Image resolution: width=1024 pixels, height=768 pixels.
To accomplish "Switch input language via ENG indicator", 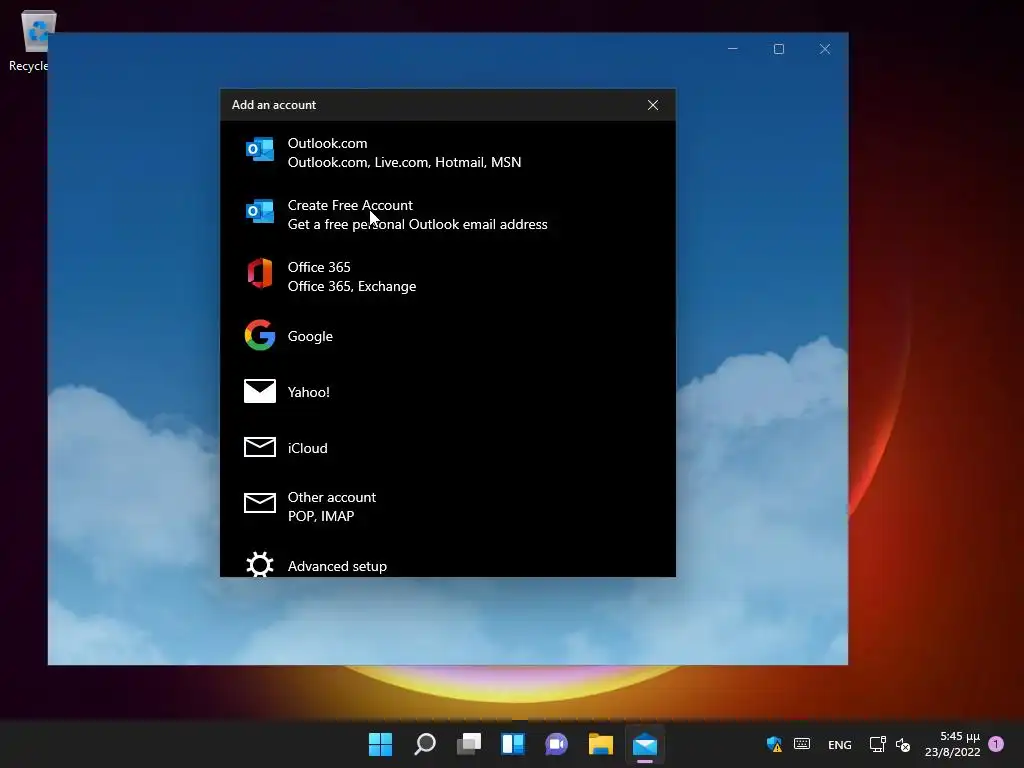I will click(x=840, y=744).
